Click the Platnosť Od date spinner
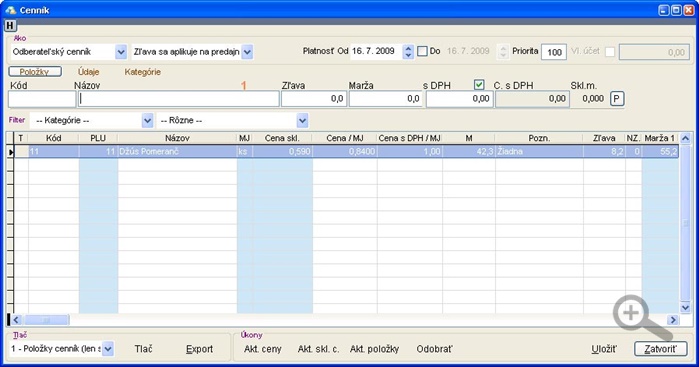The height and width of the screenshot is (367, 699). pos(408,52)
